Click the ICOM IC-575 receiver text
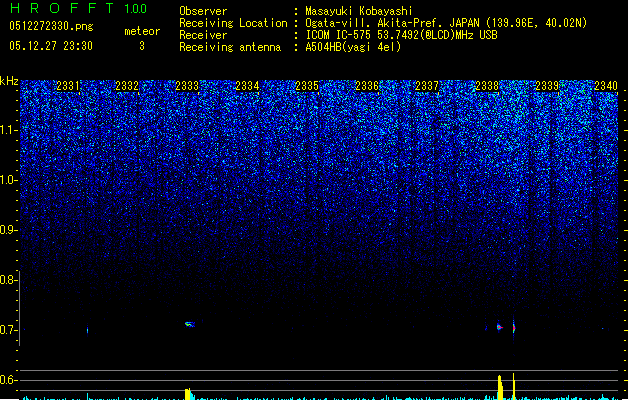This screenshot has height=400, width=629. 401,35
